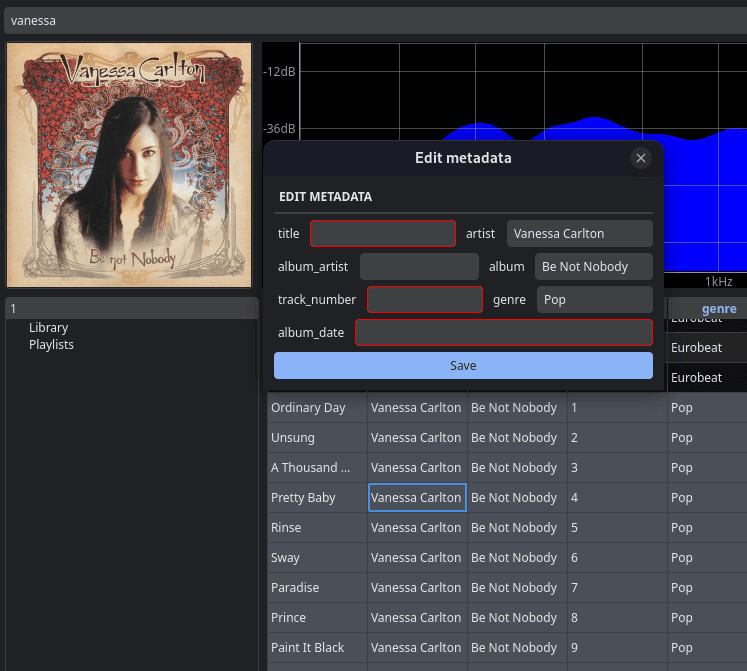
Task: Close the Edit metadata dialog
Action: (640, 158)
